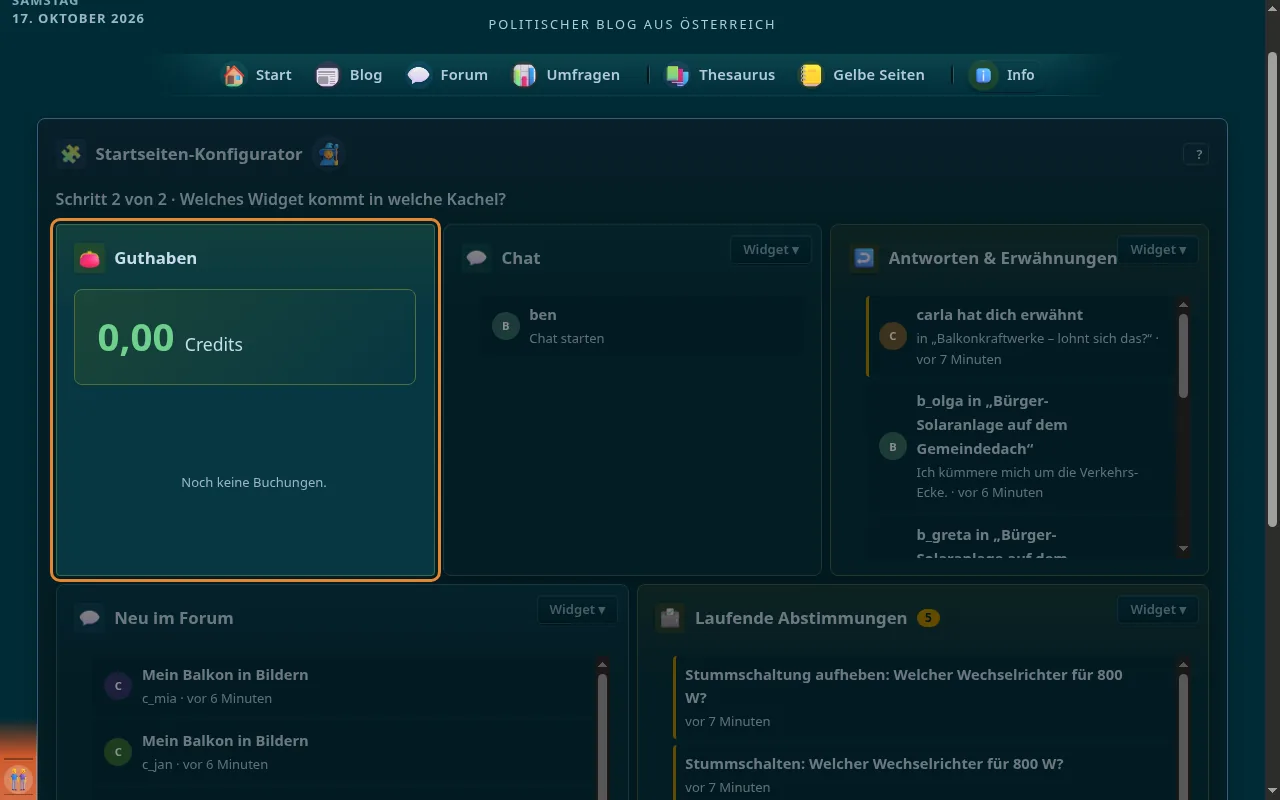This screenshot has height=800, width=1280.
Task: Open the Stummschaltung aufheben vote entry
Action: click(923, 697)
